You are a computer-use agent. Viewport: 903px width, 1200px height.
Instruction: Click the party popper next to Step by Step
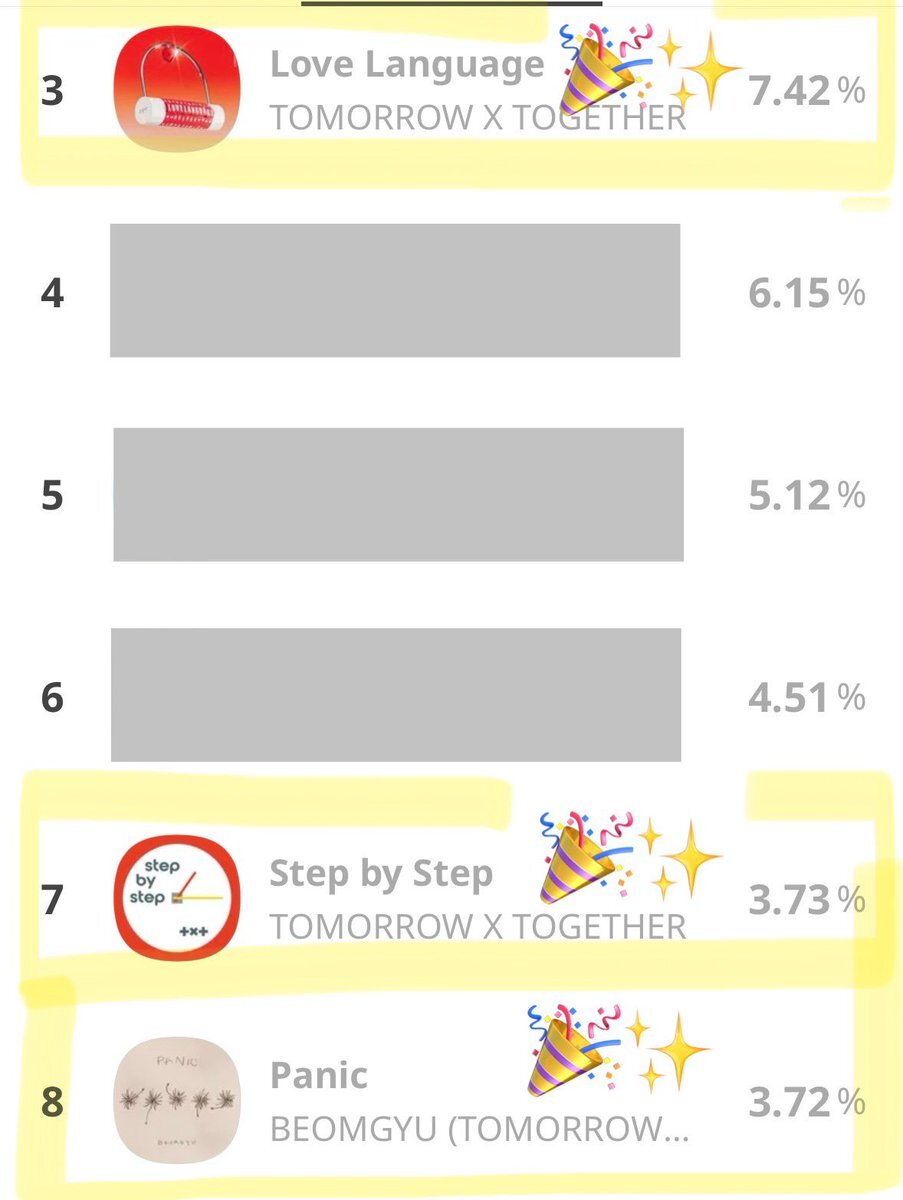click(x=587, y=857)
